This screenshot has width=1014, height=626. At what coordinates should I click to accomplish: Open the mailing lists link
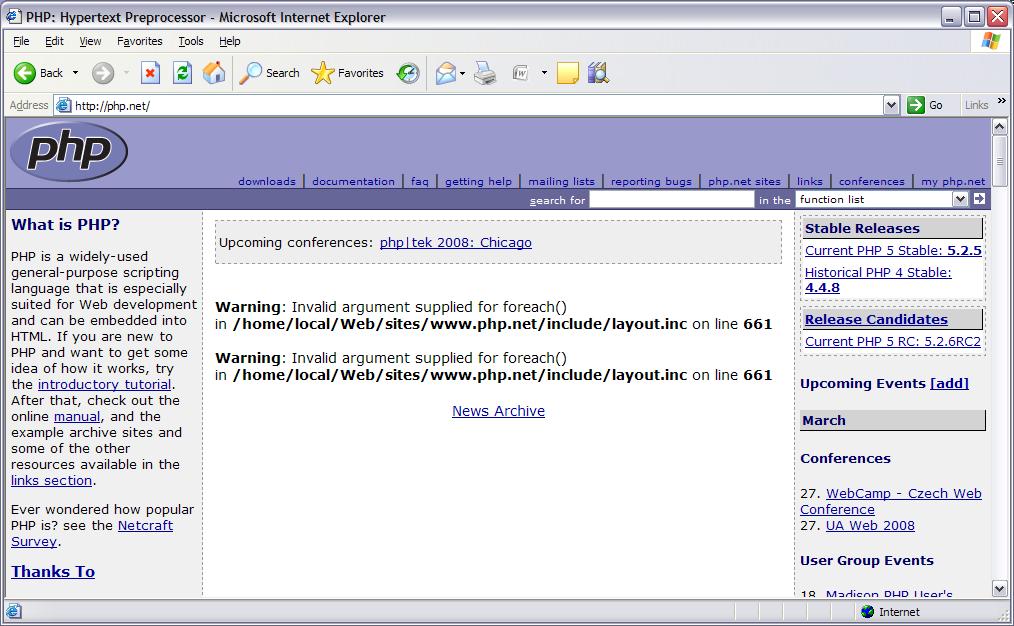[561, 182]
